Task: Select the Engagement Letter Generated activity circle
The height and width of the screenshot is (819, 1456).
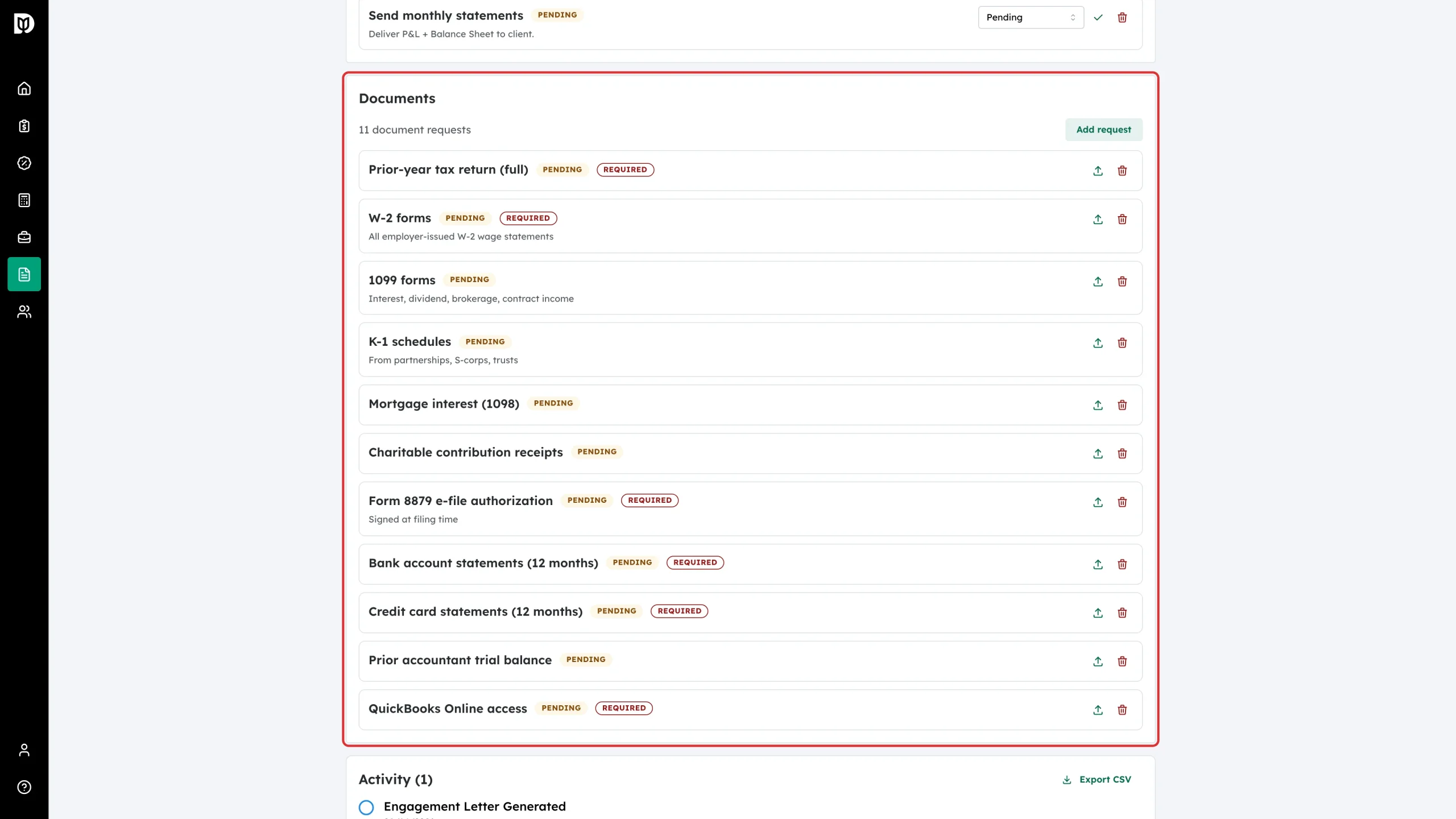Action: pos(366,807)
